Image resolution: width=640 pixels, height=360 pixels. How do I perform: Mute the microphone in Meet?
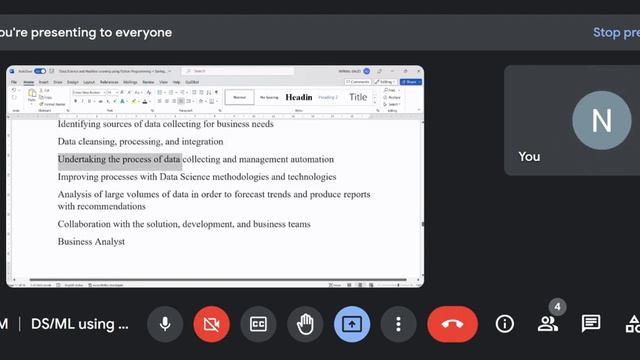pyautogui.click(x=165, y=324)
